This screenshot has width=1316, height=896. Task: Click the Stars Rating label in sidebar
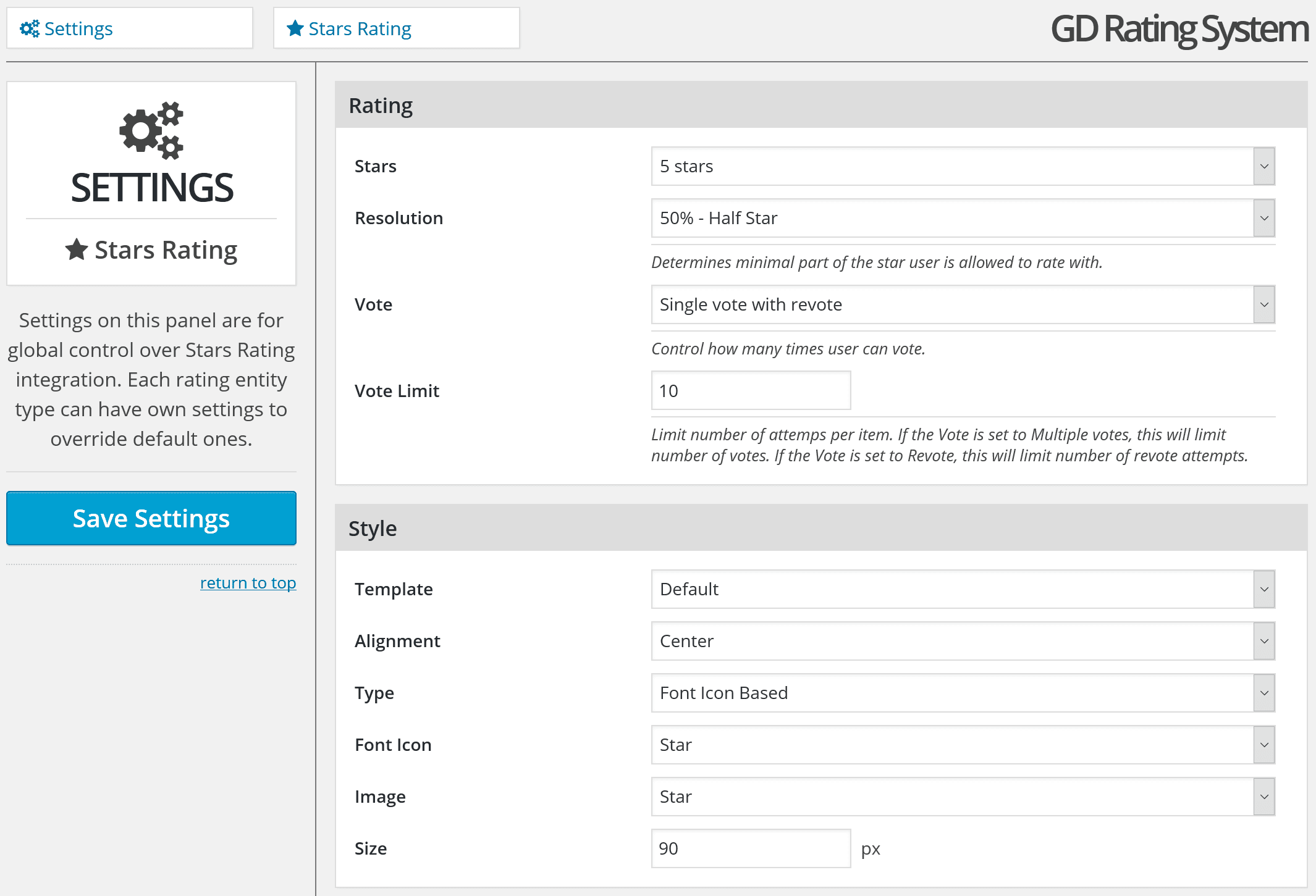[166, 250]
